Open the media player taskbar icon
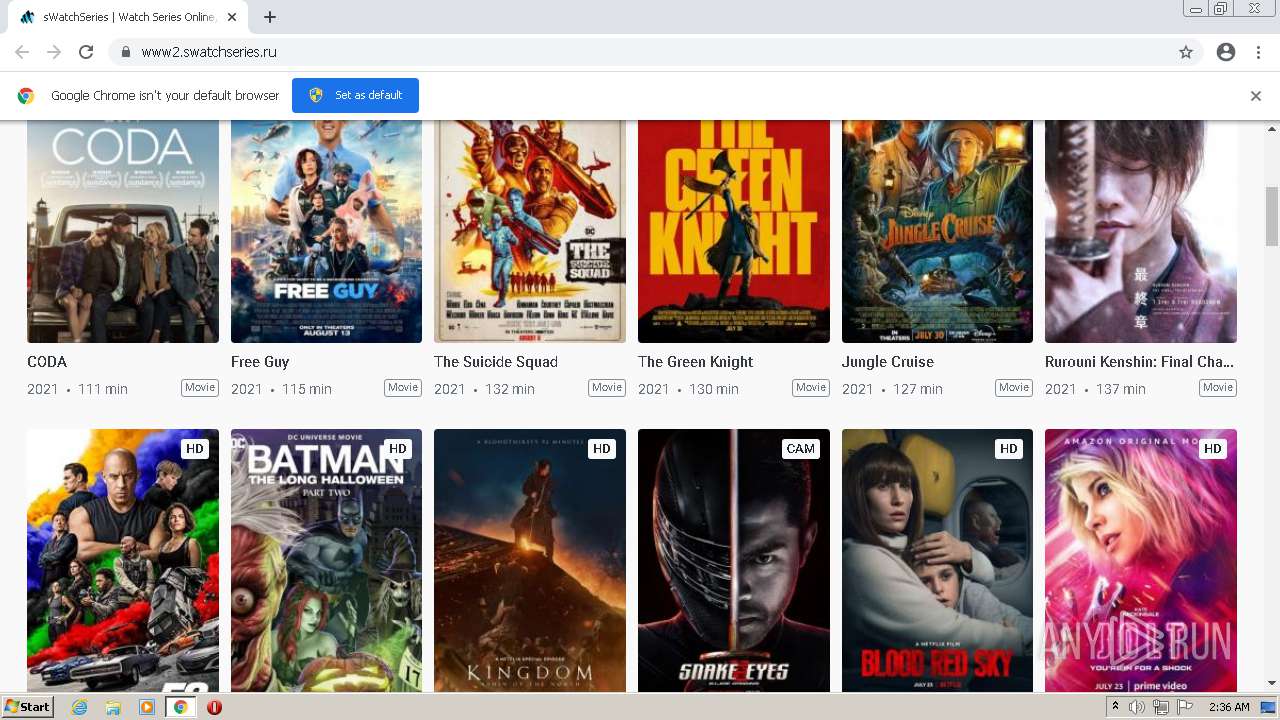 click(x=147, y=707)
